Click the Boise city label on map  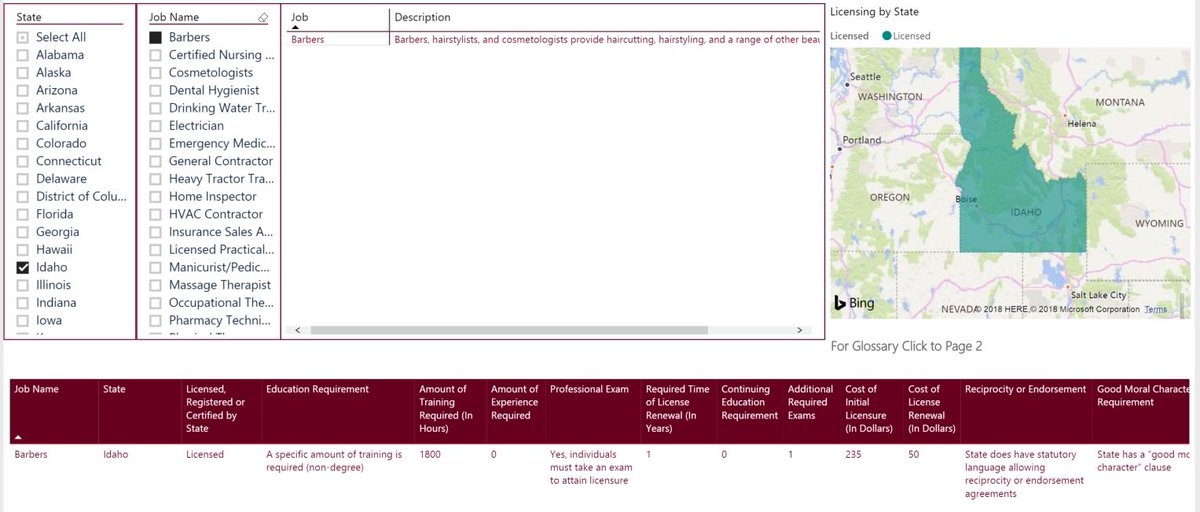click(966, 199)
